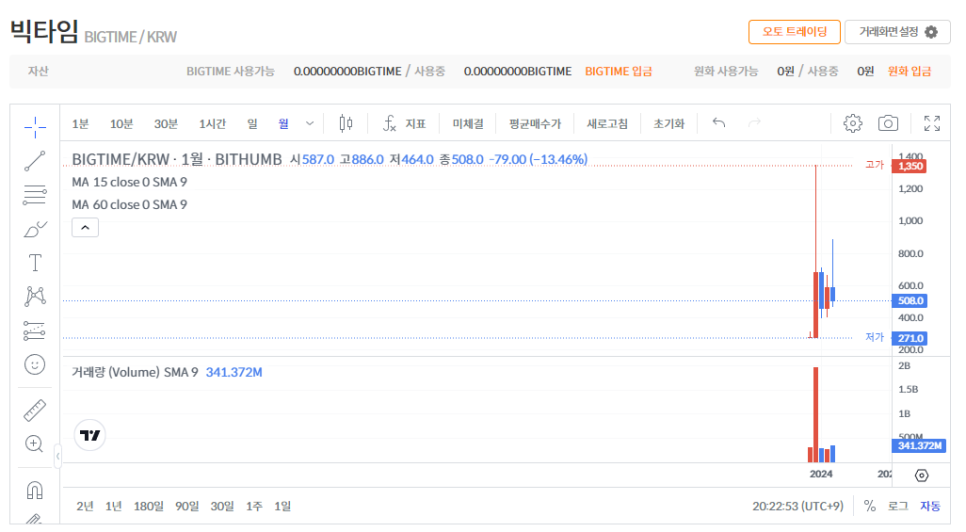The image size is (966, 532).
Task: Open the emoji icons tool
Action: [34, 365]
